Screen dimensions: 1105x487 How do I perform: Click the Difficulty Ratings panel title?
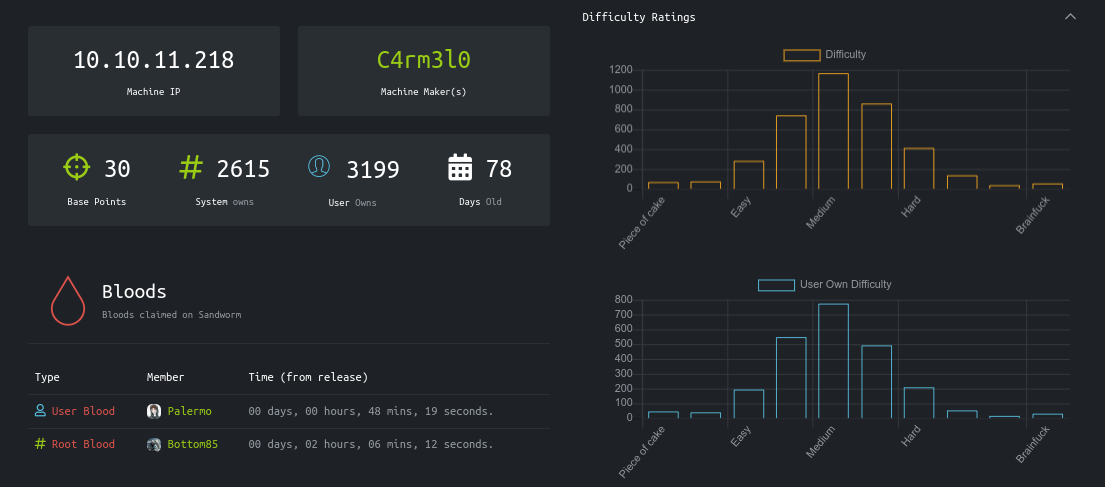(x=638, y=17)
